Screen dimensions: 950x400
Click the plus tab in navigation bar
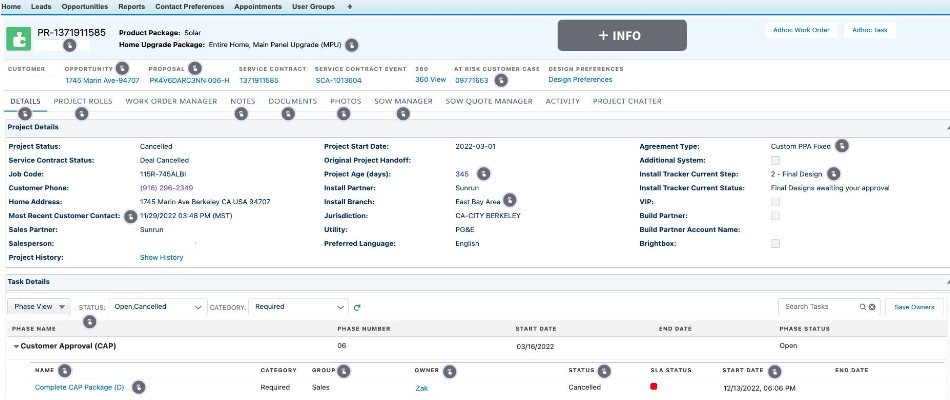[350, 7]
